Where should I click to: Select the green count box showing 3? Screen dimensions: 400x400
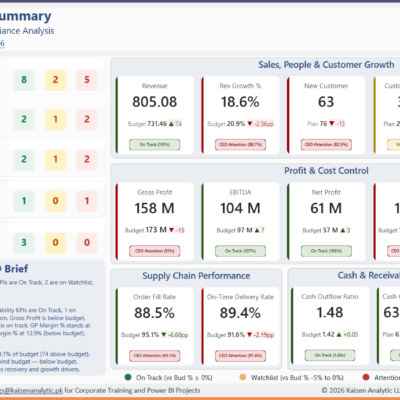[24, 243]
